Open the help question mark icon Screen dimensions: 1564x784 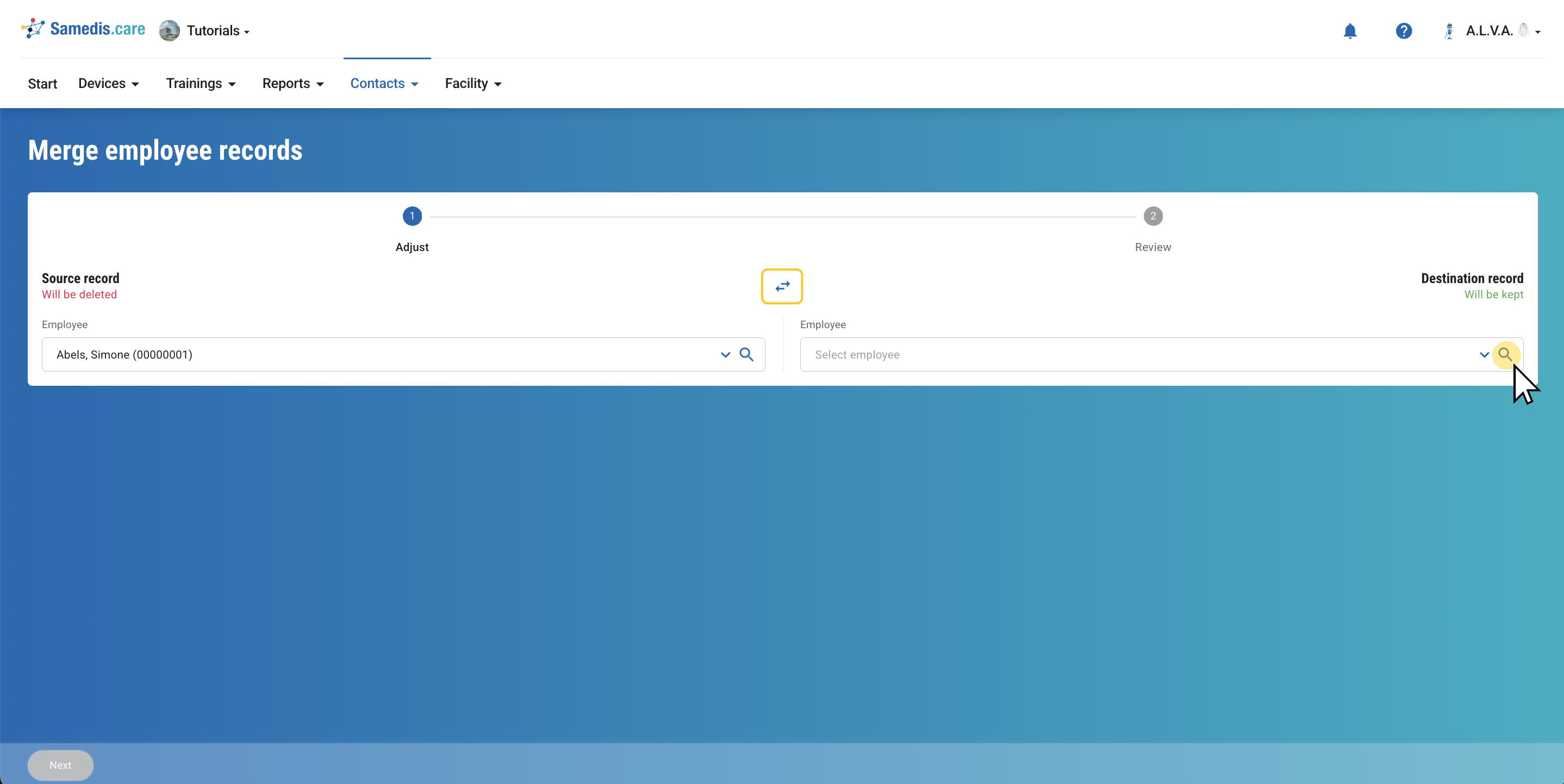tap(1403, 31)
